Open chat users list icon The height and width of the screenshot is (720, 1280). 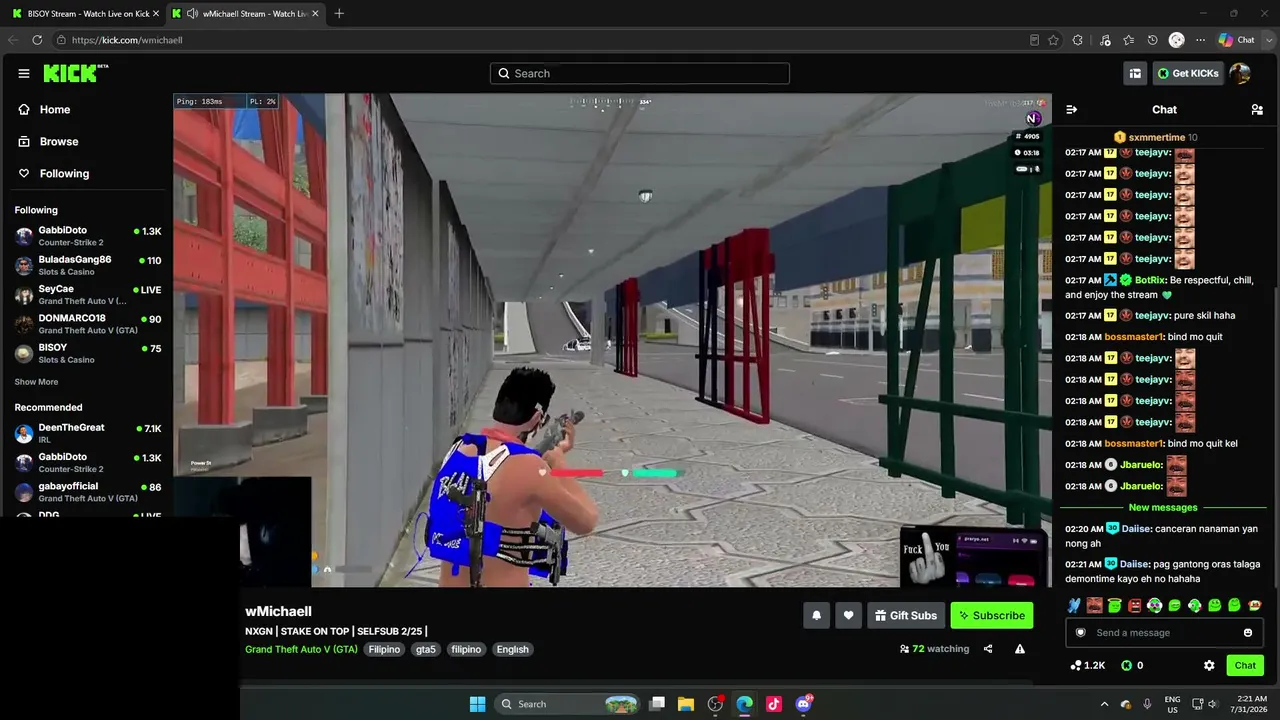click(1257, 110)
